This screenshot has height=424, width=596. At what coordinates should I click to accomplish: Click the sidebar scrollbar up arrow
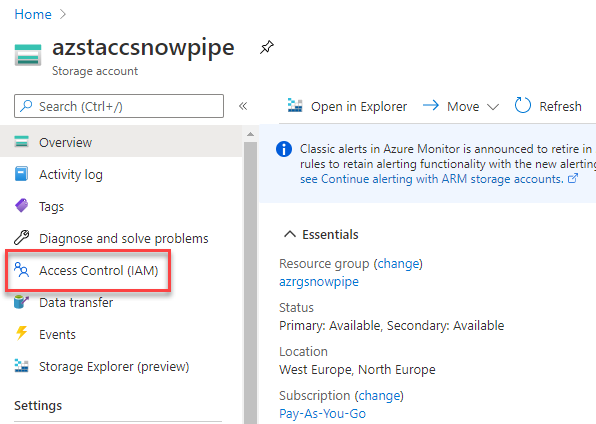pos(250,134)
